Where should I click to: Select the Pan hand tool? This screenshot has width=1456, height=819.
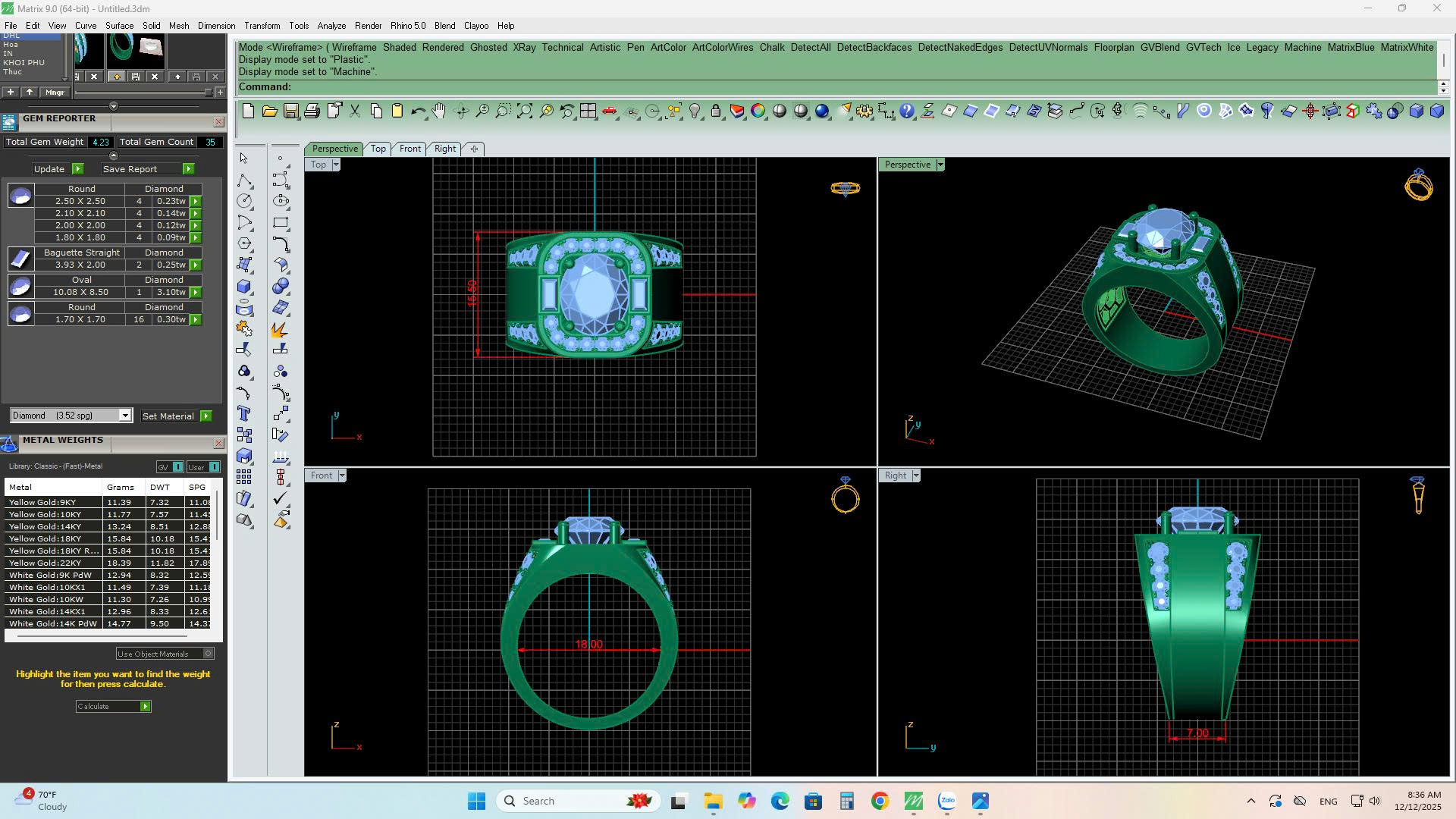439,111
